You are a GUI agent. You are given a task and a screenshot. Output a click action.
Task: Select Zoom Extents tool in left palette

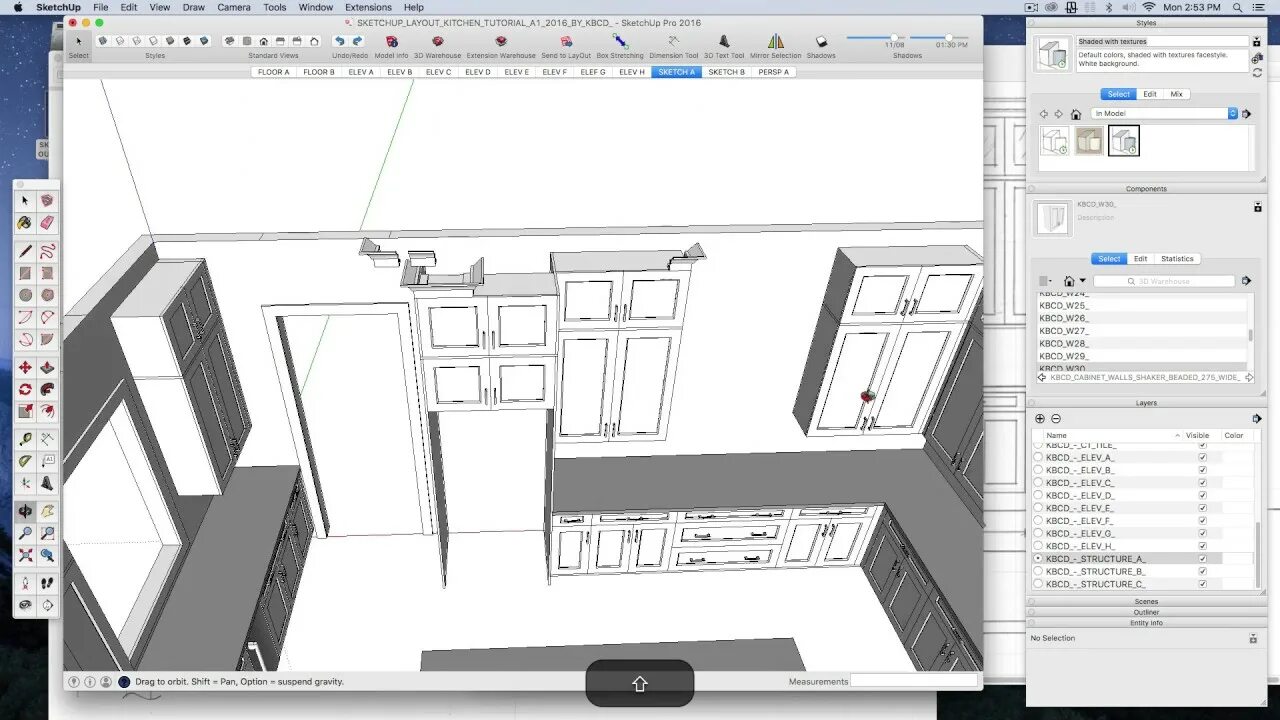tap(25, 555)
